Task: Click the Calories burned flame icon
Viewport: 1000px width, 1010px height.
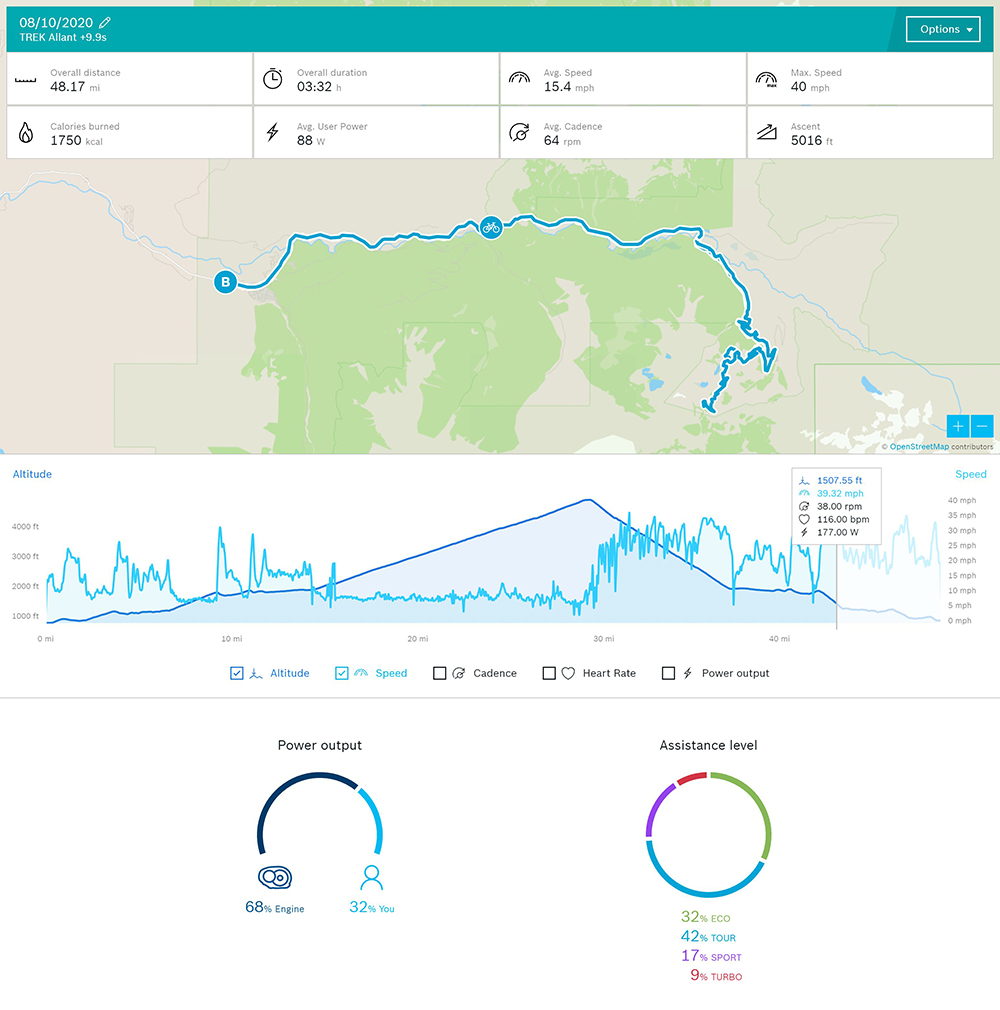Action: pyautogui.click(x=26, y=133)
